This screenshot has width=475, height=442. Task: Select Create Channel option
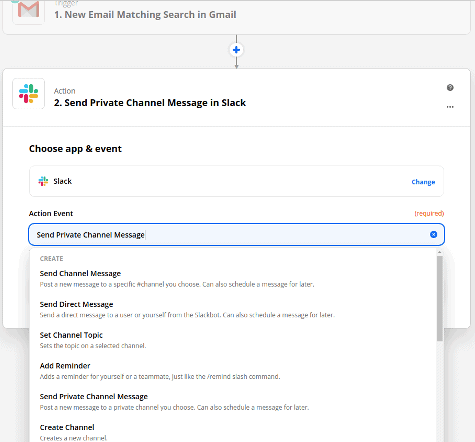[x=233, y=432]
